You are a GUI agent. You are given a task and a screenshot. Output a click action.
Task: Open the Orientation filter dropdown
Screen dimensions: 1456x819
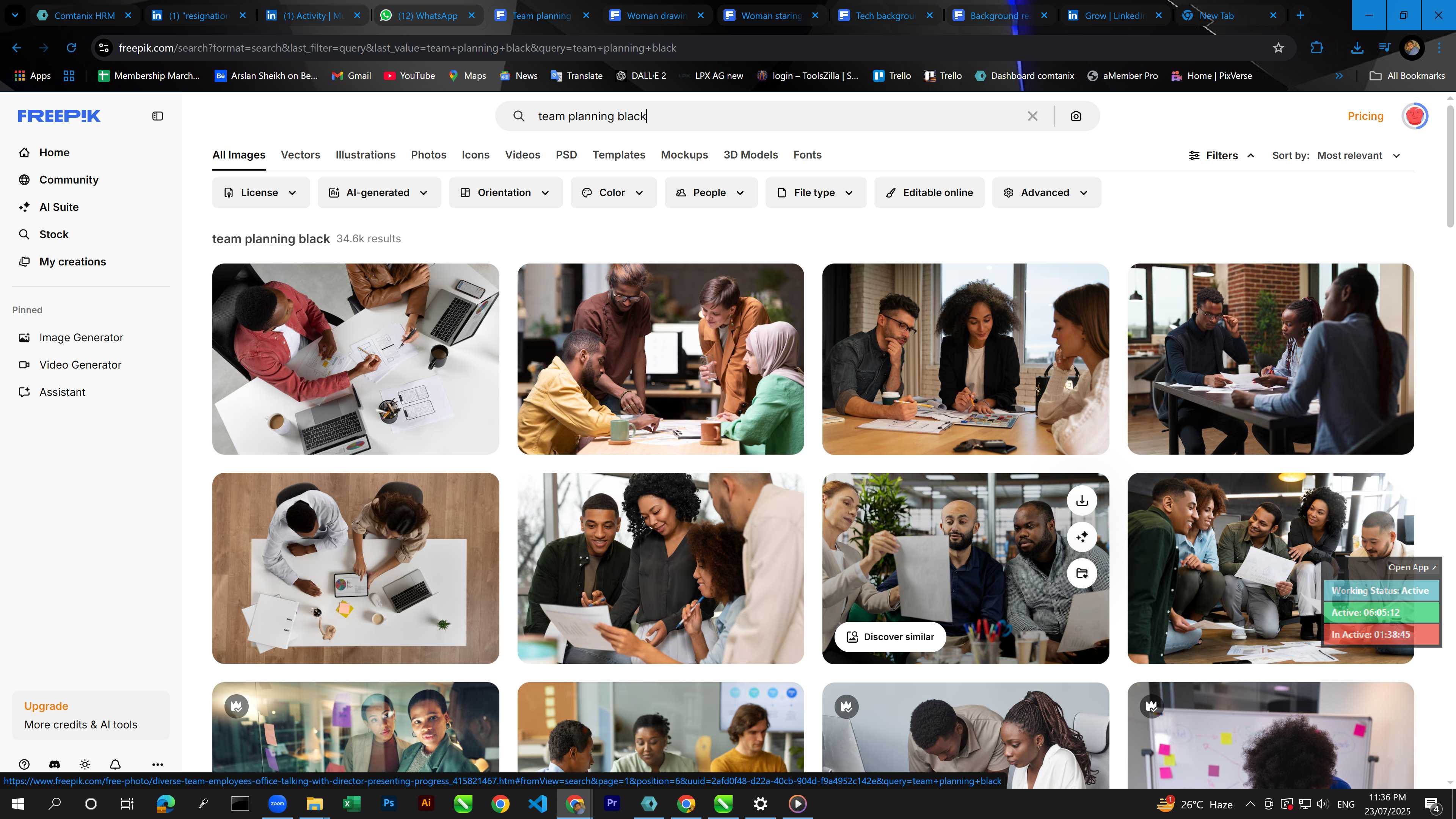pyautogui.click(x=506, y=193)
